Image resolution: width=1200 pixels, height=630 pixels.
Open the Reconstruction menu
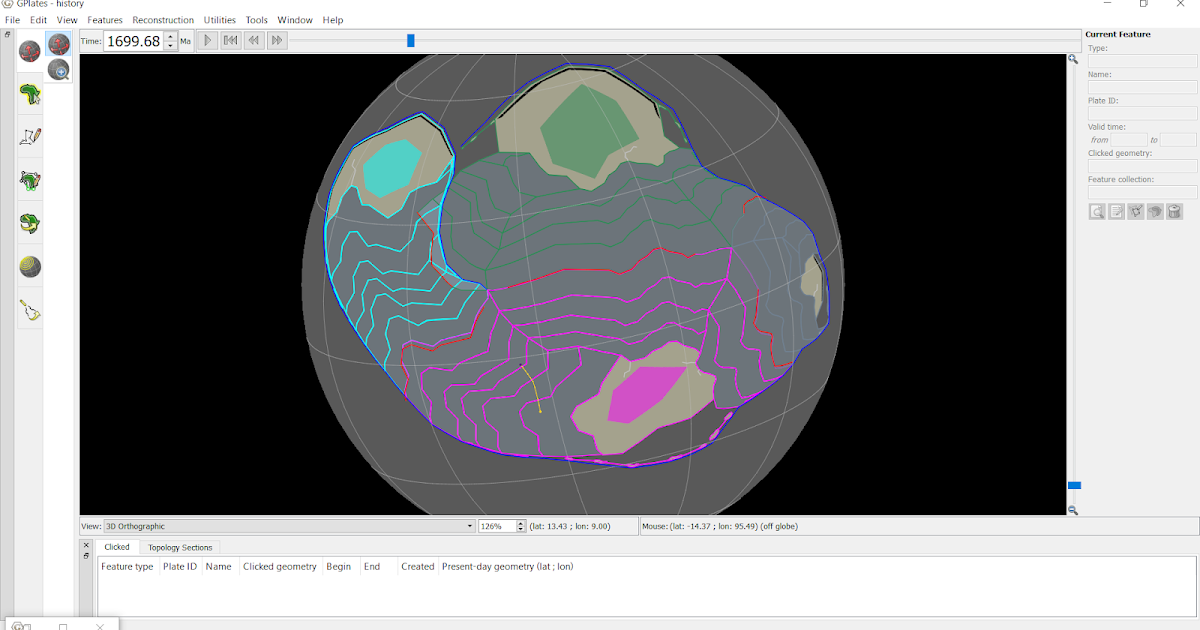click(163, 20)
